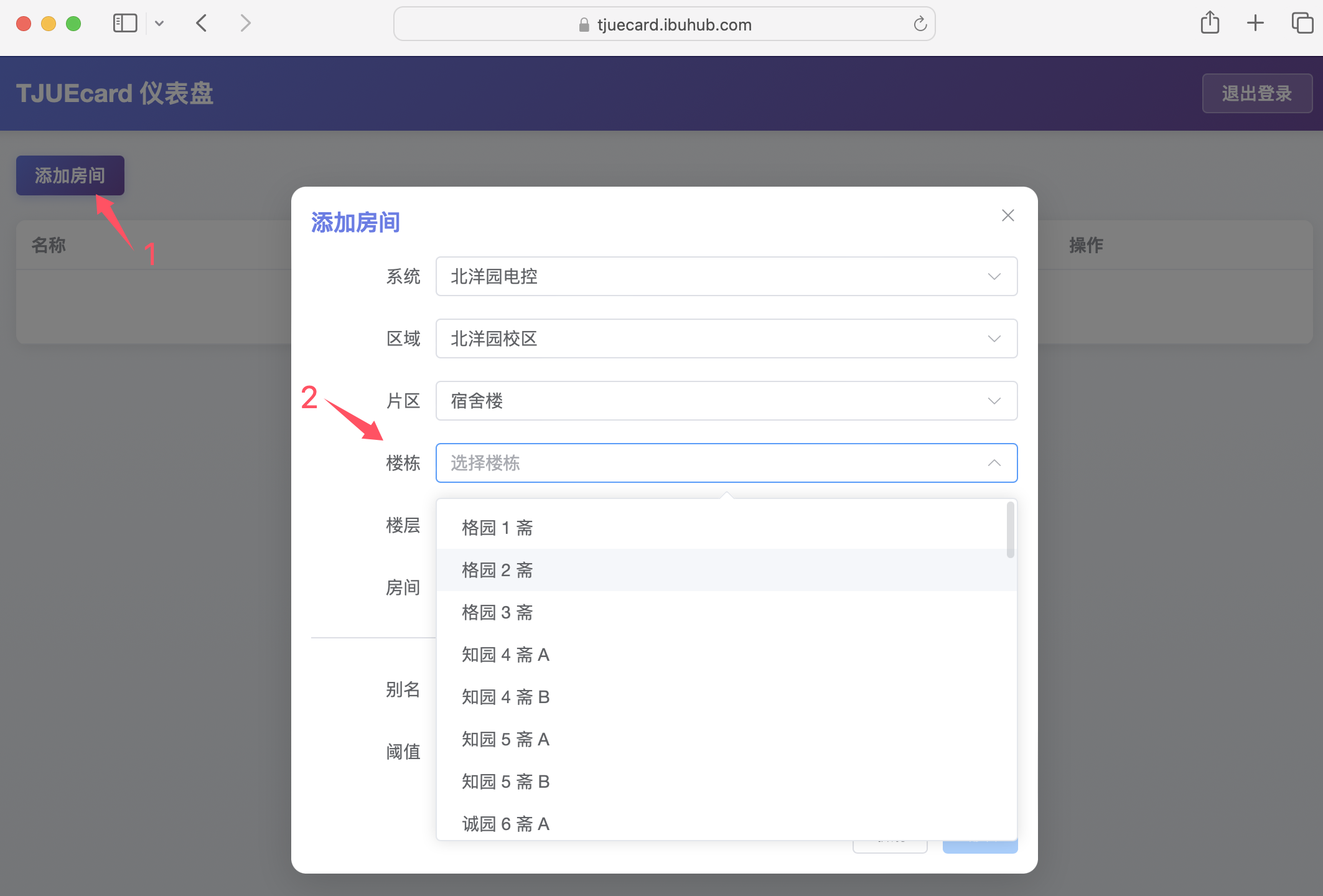Open the Share icon in toolbar
The width and height of the screenshot is (1323, 896).
(x=1210, y=23)
